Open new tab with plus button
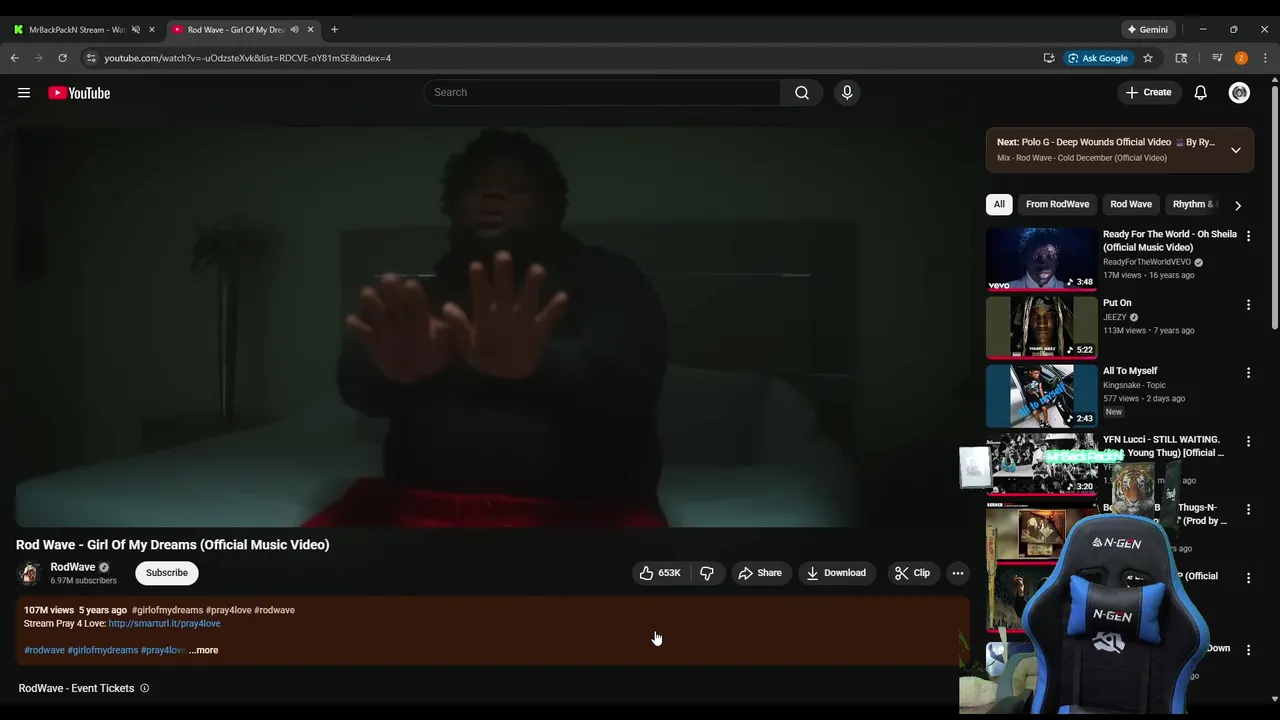Screen dimensions: 1280x720 click(334, 29)
